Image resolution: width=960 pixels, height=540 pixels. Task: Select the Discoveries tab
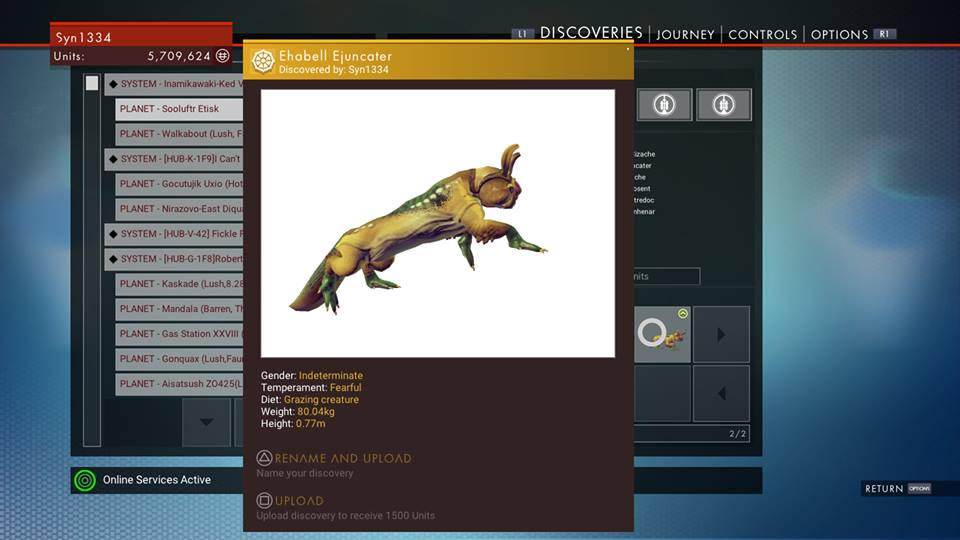[591, 32]
